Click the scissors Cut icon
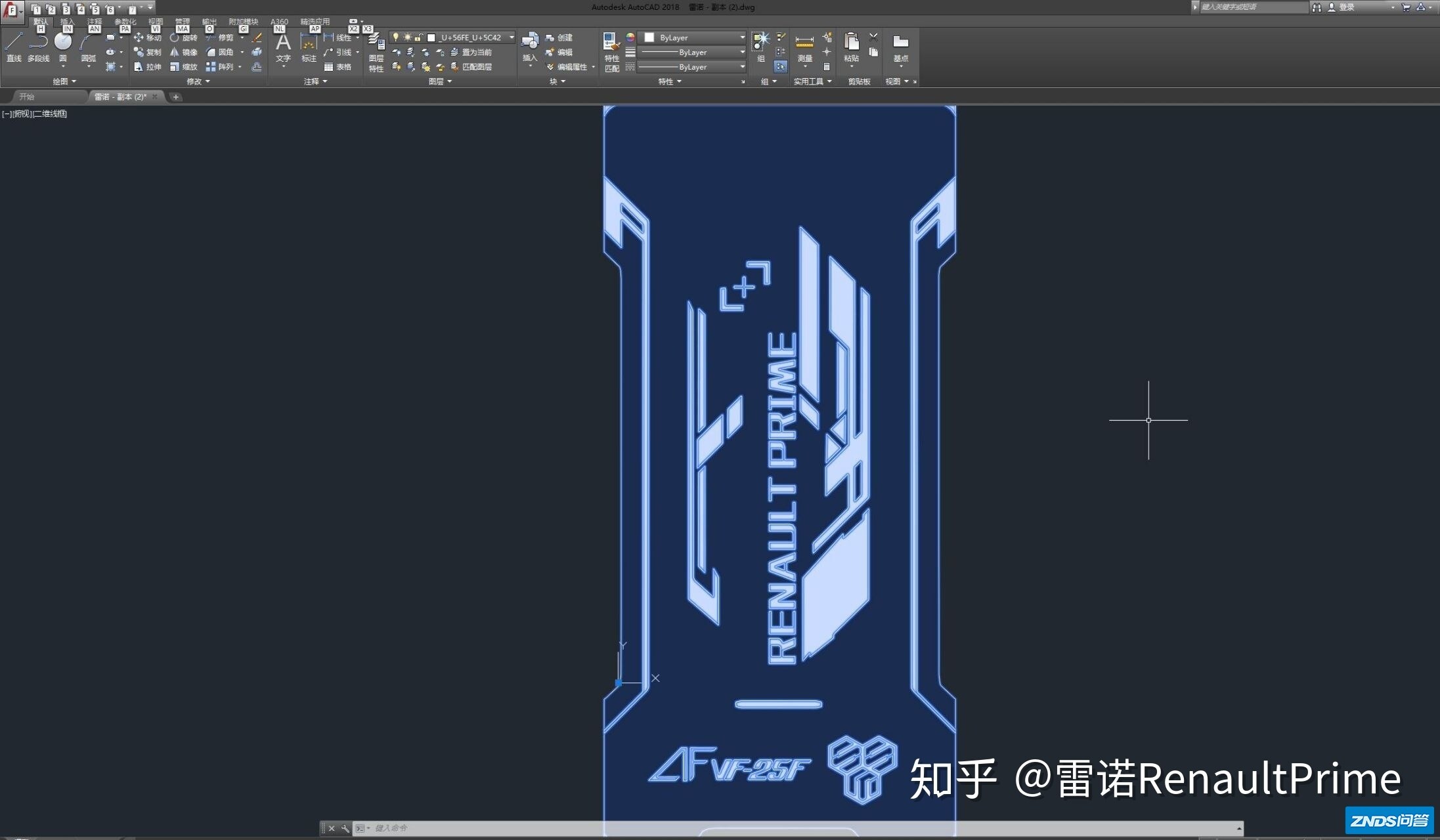Viewport: 1440px width, 840px height. pyautogui.click(x=873, y=37)
